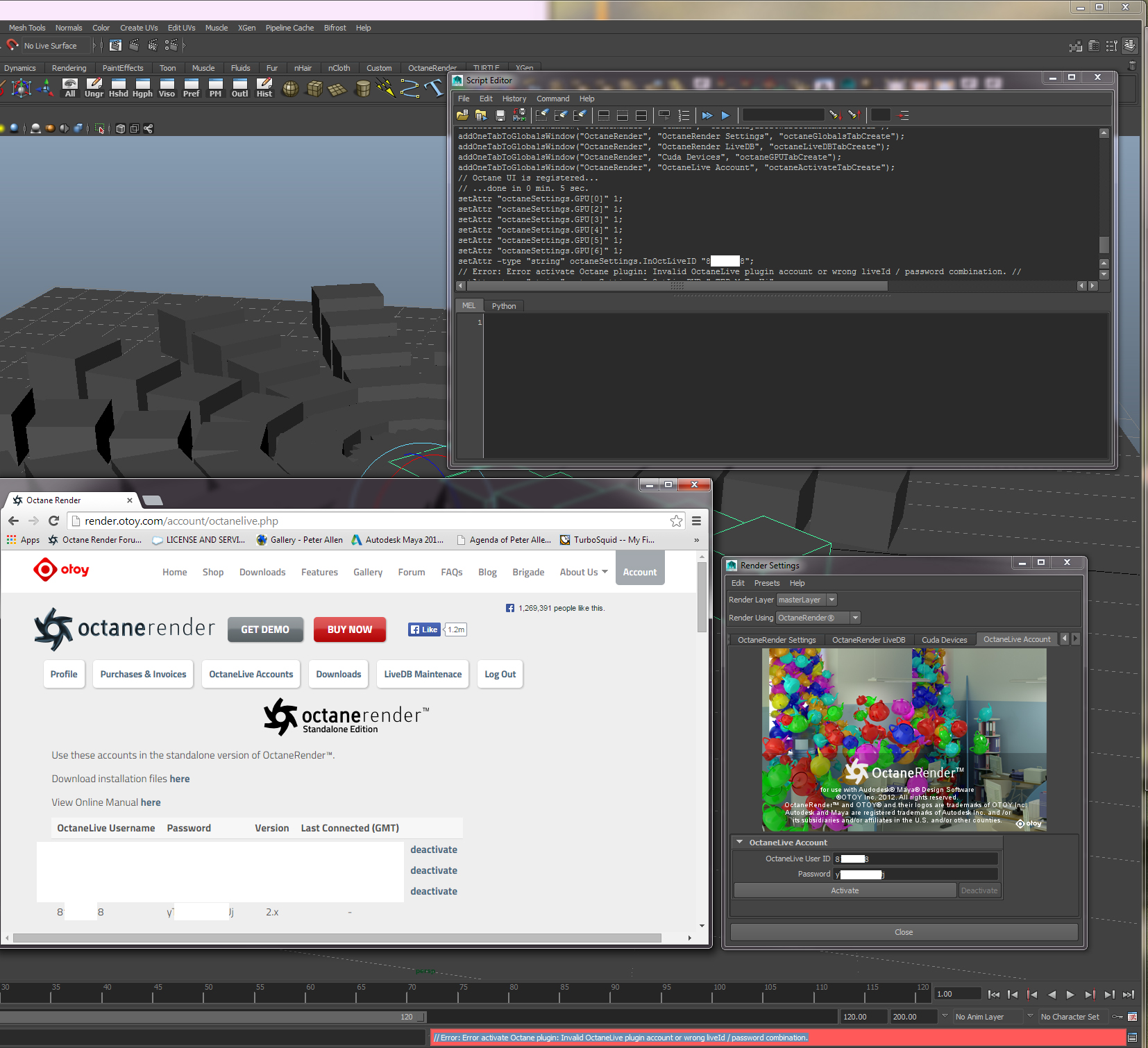1148x1048 pixels.
Task: Click the Hypershade 'Hshd' shelf button
Action: point(118,88)
